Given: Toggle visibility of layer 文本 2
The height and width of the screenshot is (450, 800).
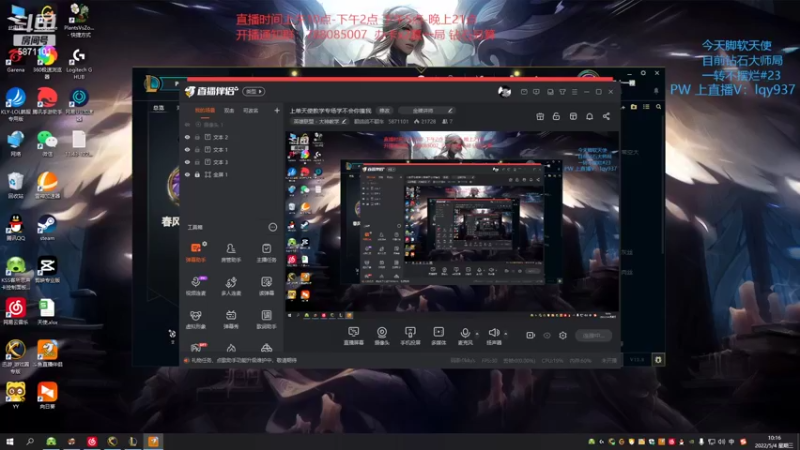Looking at the screenshot, I should click(x=187, y=137).
